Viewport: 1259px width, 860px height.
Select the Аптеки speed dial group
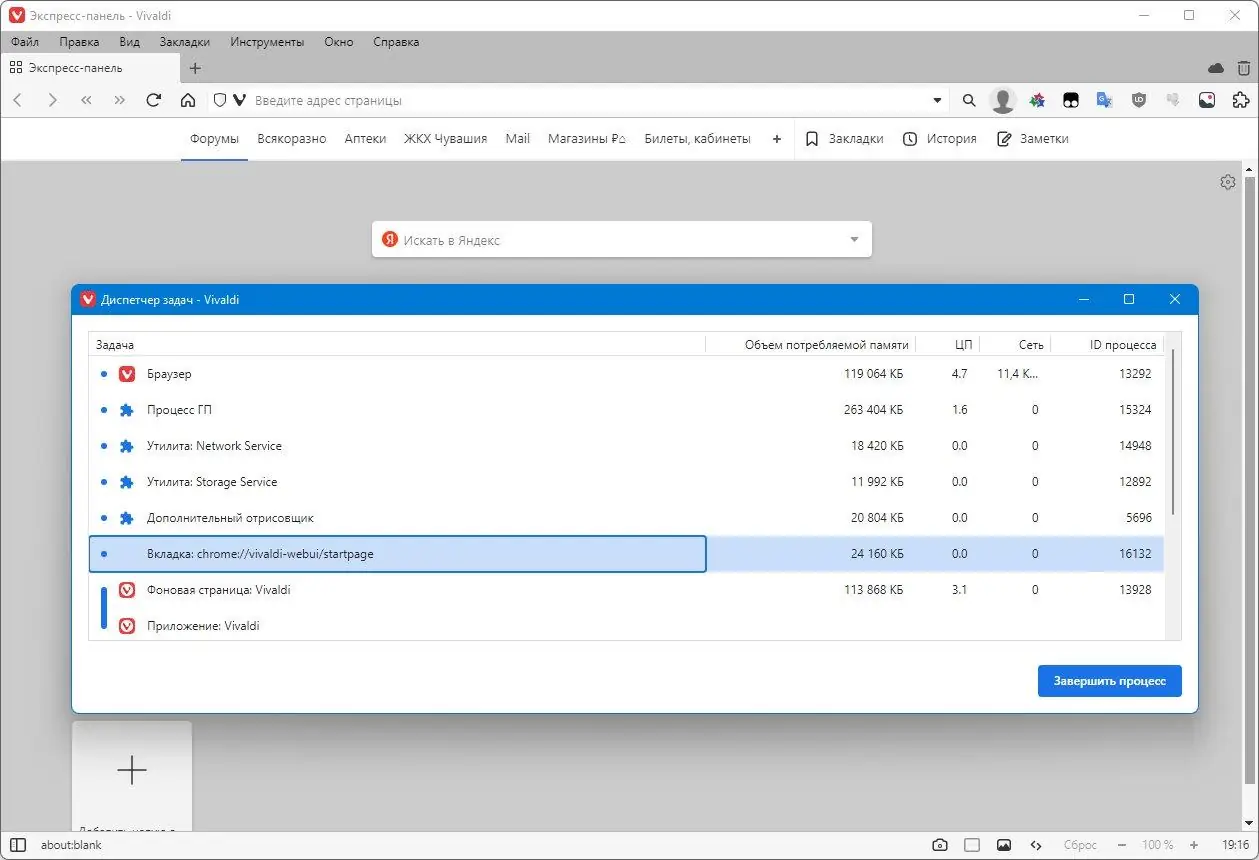pos(365,139)
